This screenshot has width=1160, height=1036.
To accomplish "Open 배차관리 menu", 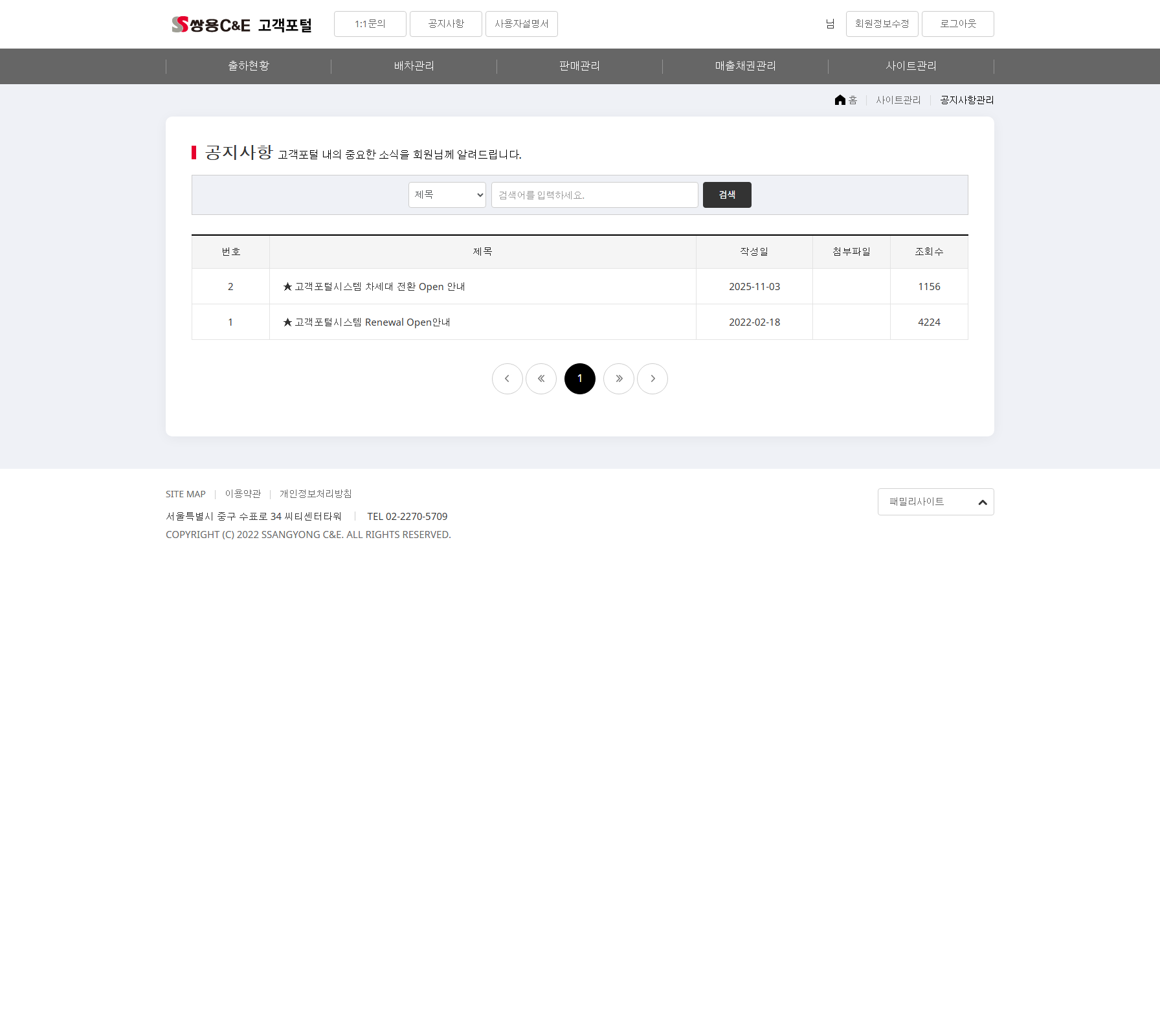I will [414, 66].
